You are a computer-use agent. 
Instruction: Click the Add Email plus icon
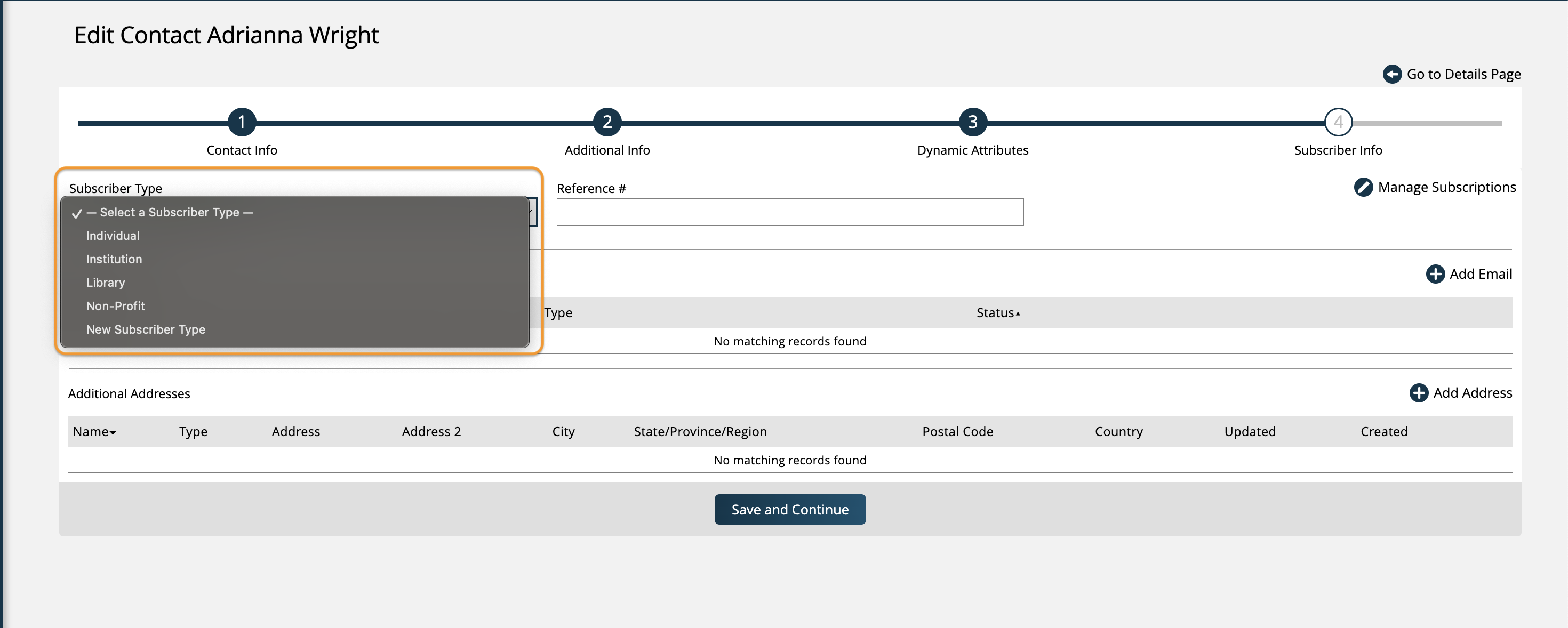coord(1435,274)
